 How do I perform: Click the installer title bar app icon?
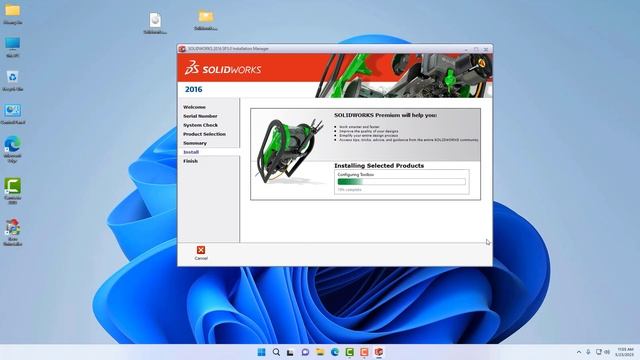182,49
